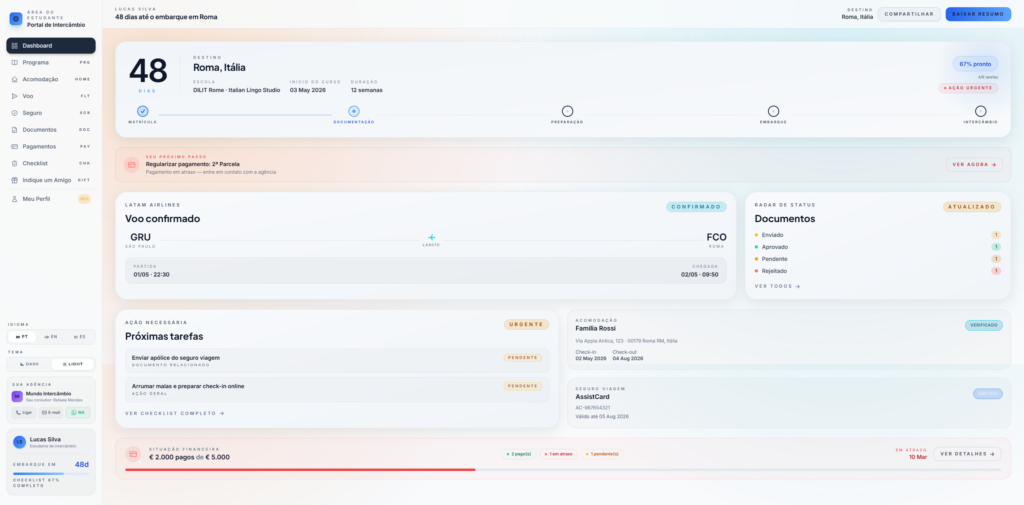The width and height of the screenshot is (1024, 505).
Task: Expand financial details with Ver Detalhes
Action: [966, 454]
